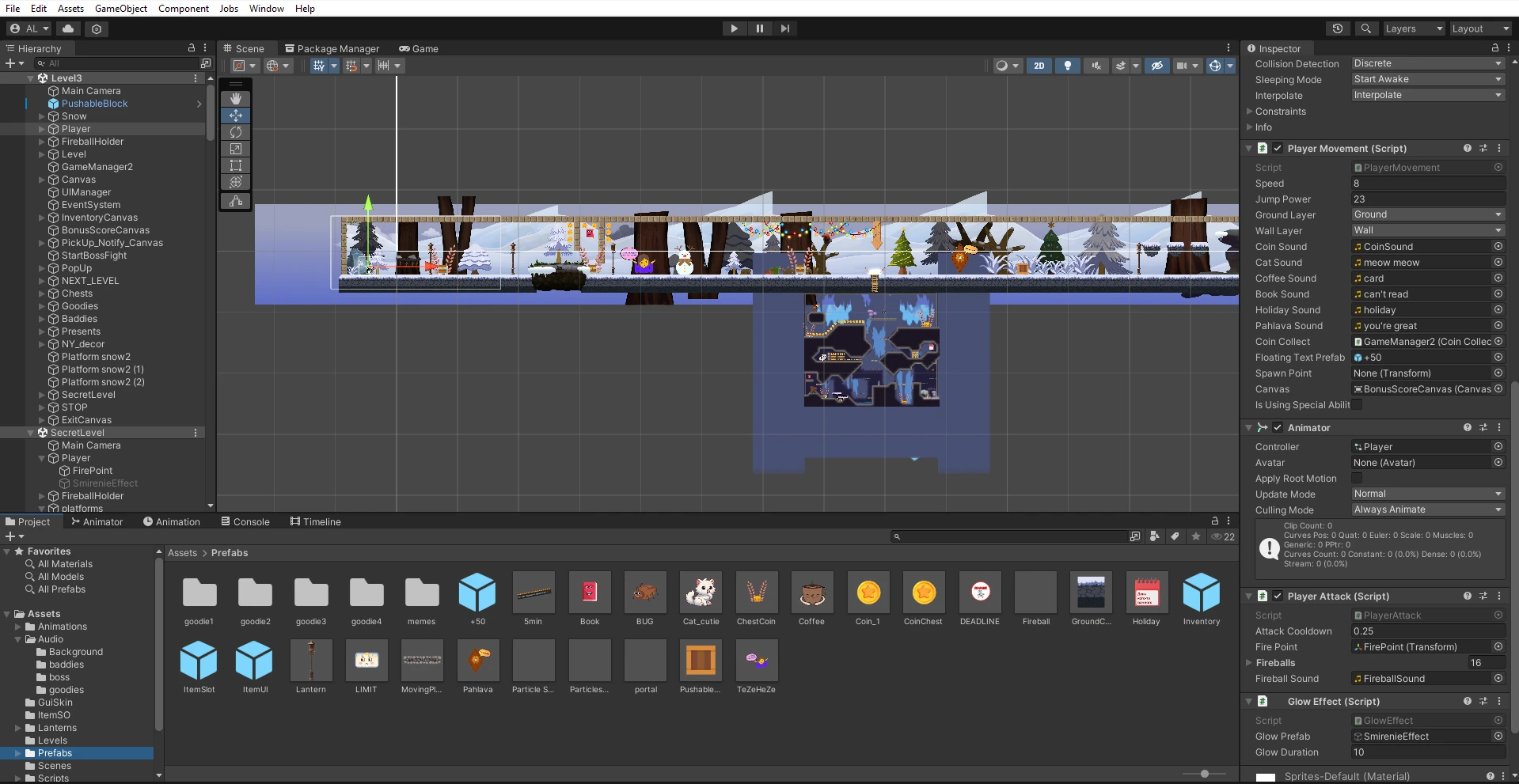Viewport: 1519px width, 784px height.
Task: Toggle hidden objects visibility icon
Action: (x=1157, y=66)
